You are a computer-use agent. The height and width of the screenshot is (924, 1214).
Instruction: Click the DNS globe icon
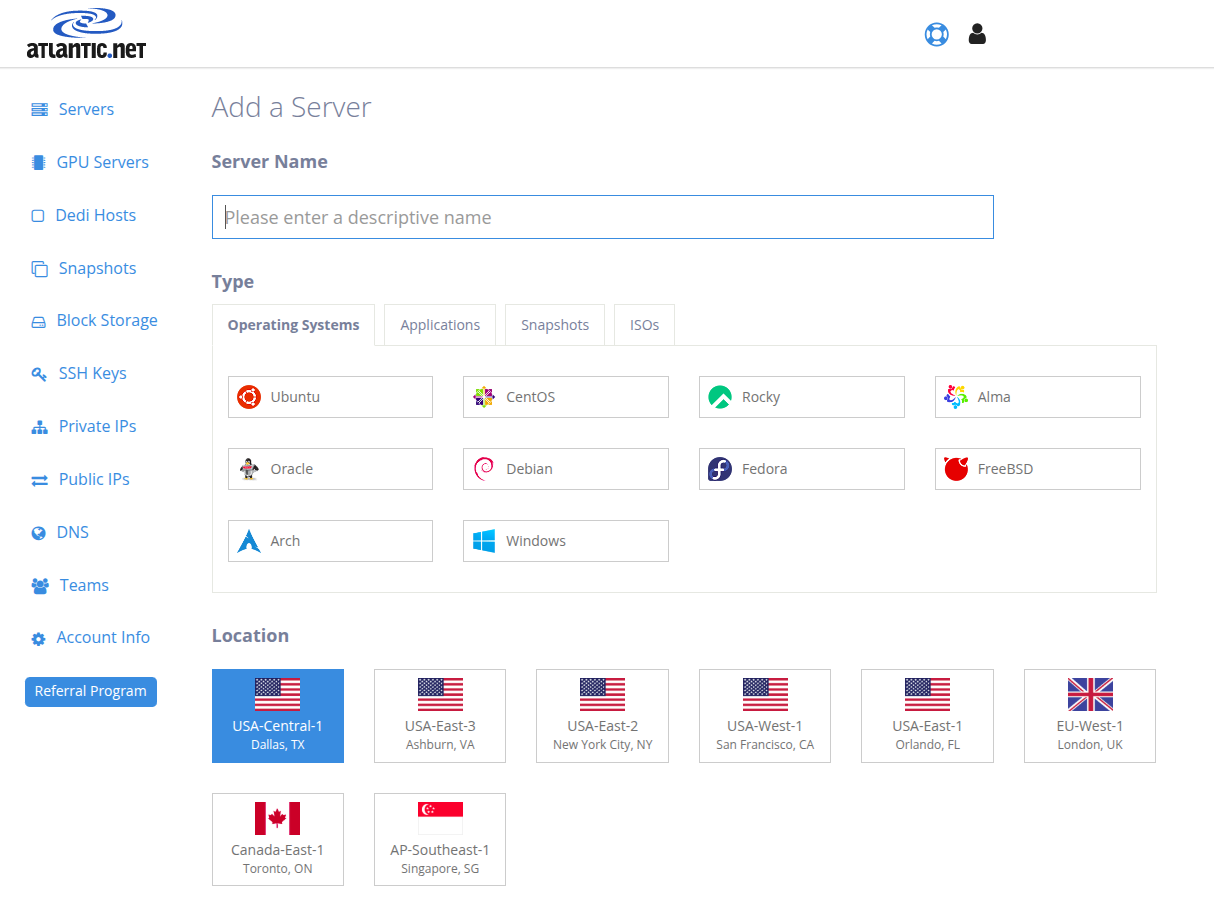coord(39,533)
